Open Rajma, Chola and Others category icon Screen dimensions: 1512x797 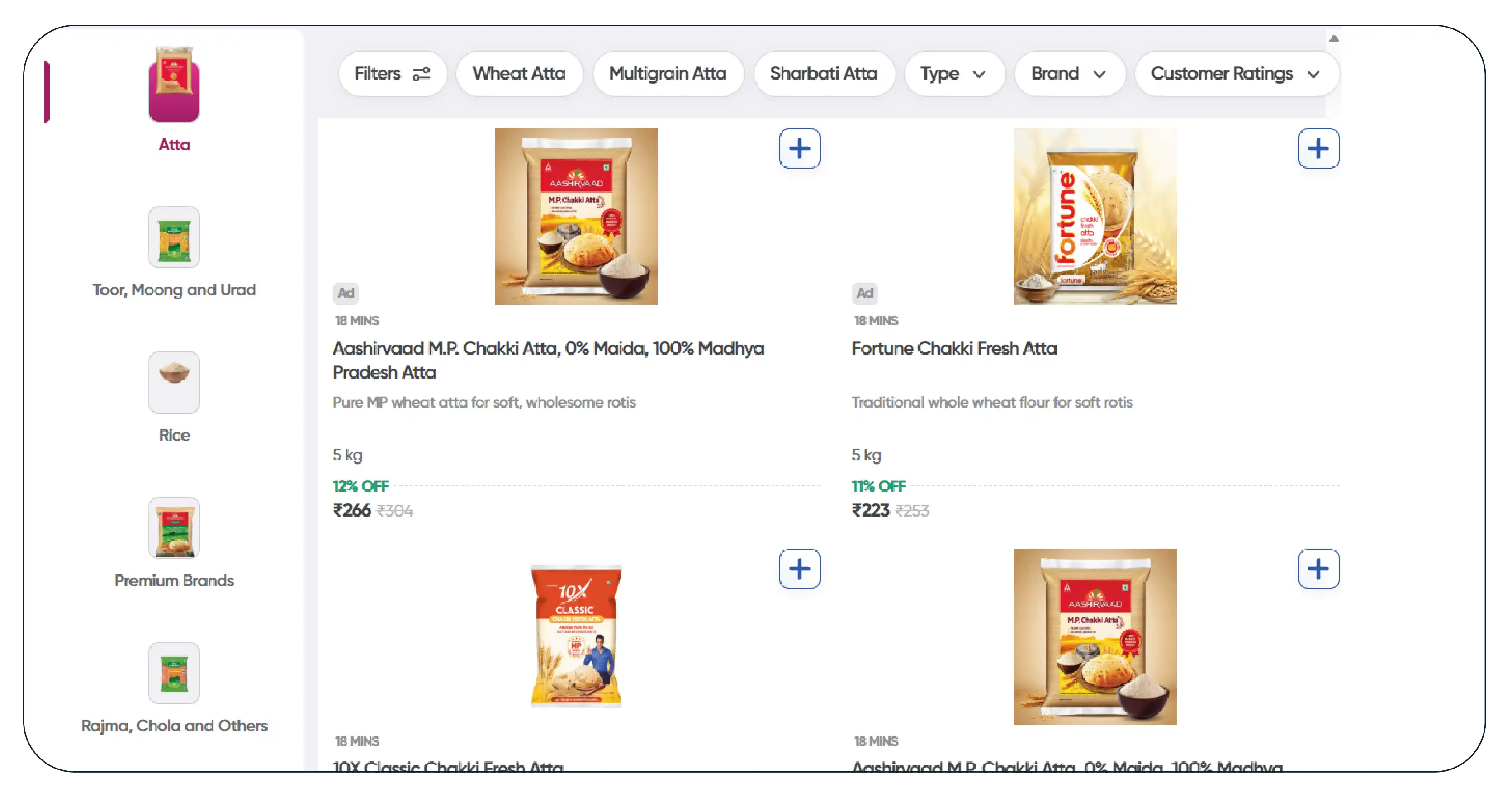point(174,673)
